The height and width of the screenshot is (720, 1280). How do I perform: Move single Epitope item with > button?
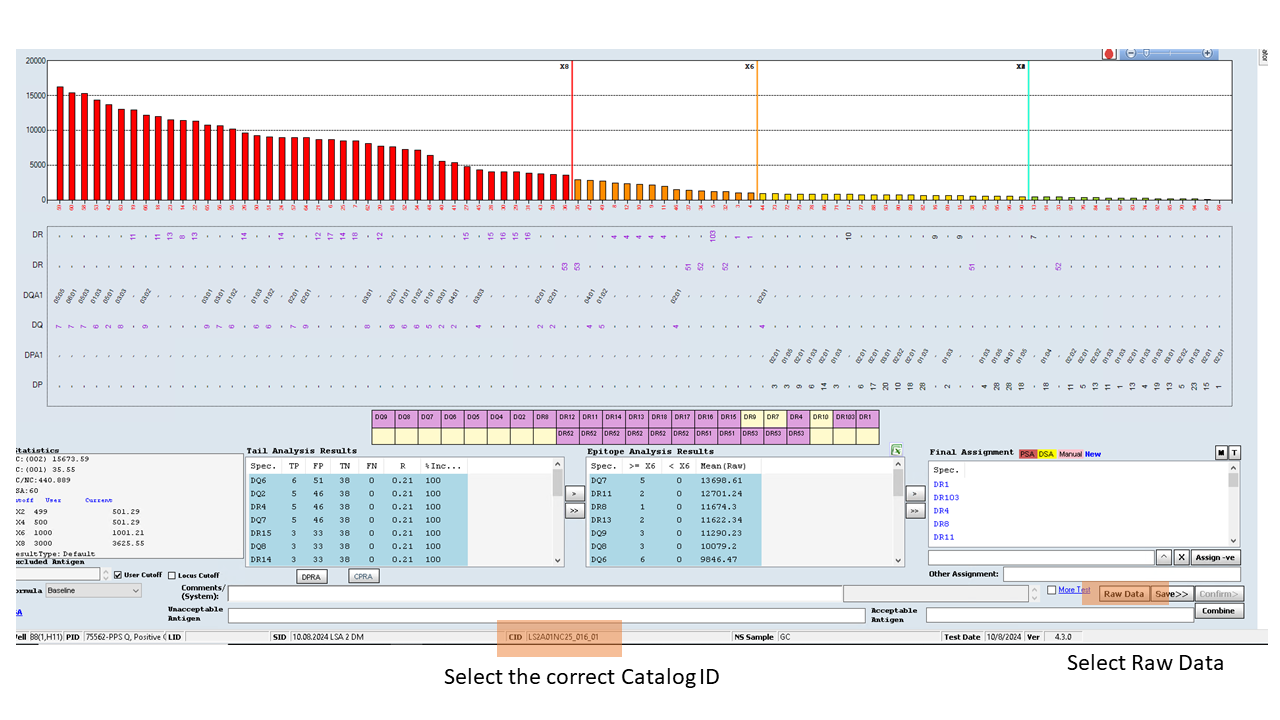point(915,493)
